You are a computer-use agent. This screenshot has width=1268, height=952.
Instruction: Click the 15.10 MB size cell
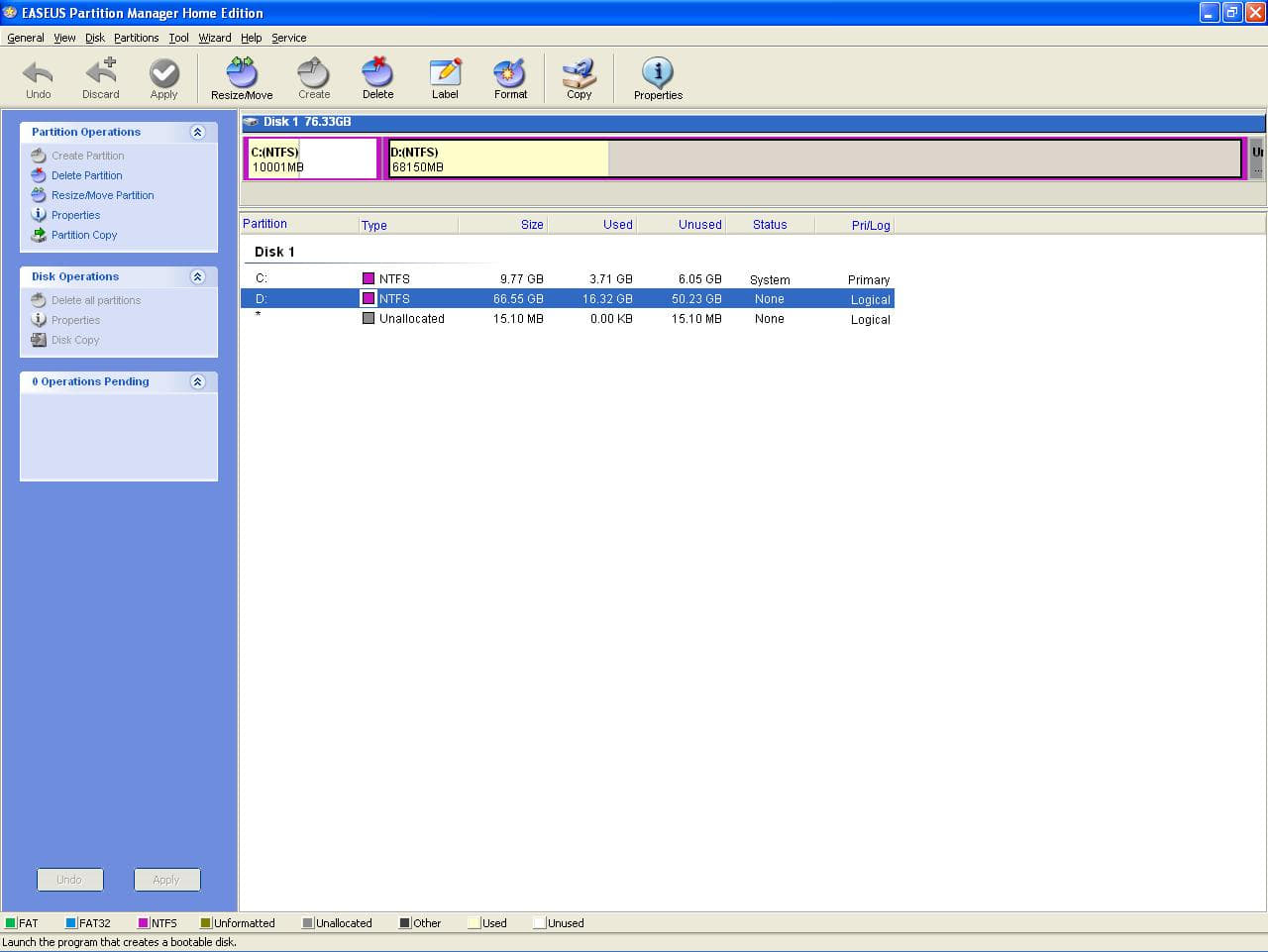tap(518, 319)
